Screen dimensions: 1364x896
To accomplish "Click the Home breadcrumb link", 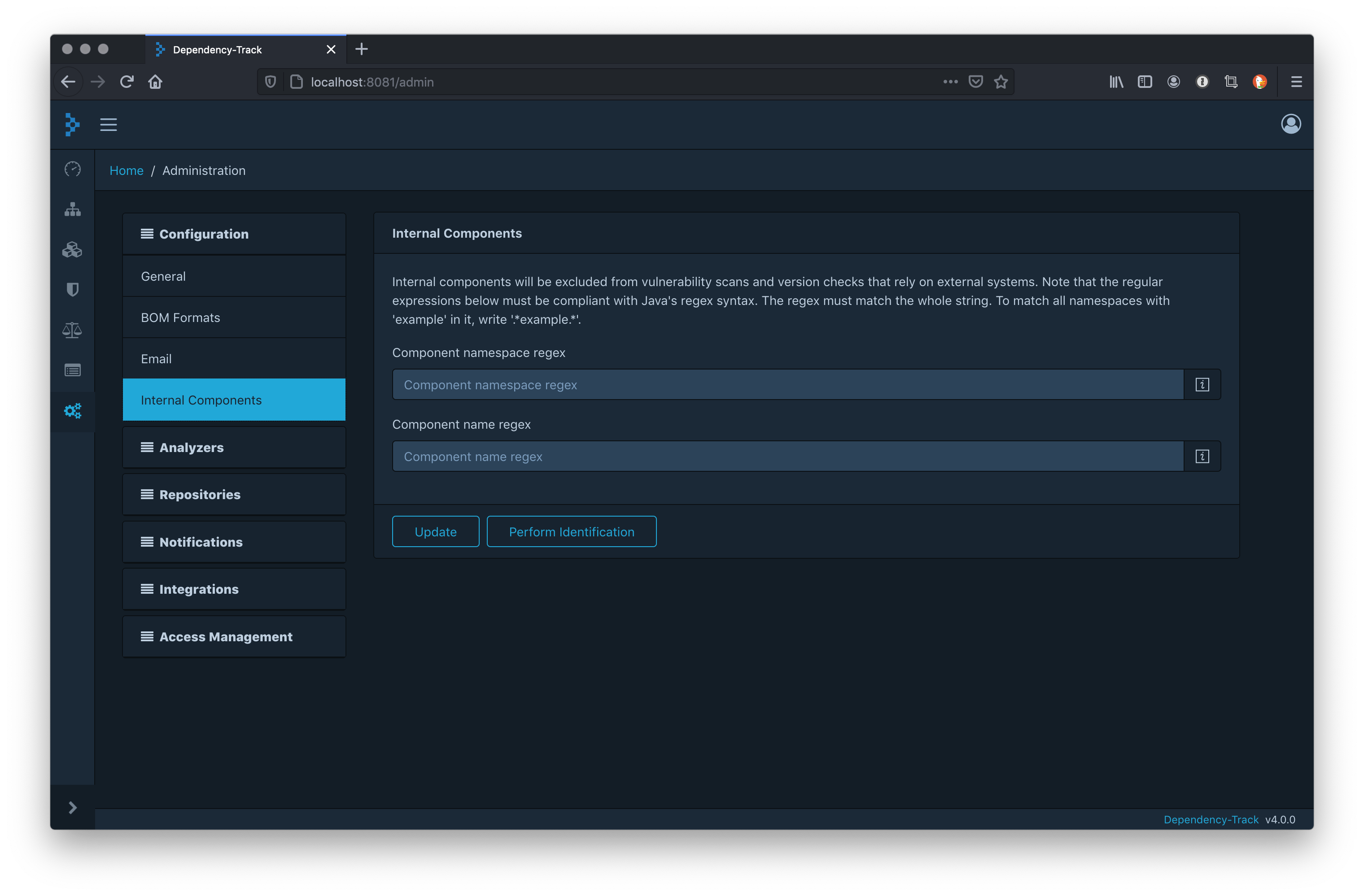I will (x=126, y=170).
